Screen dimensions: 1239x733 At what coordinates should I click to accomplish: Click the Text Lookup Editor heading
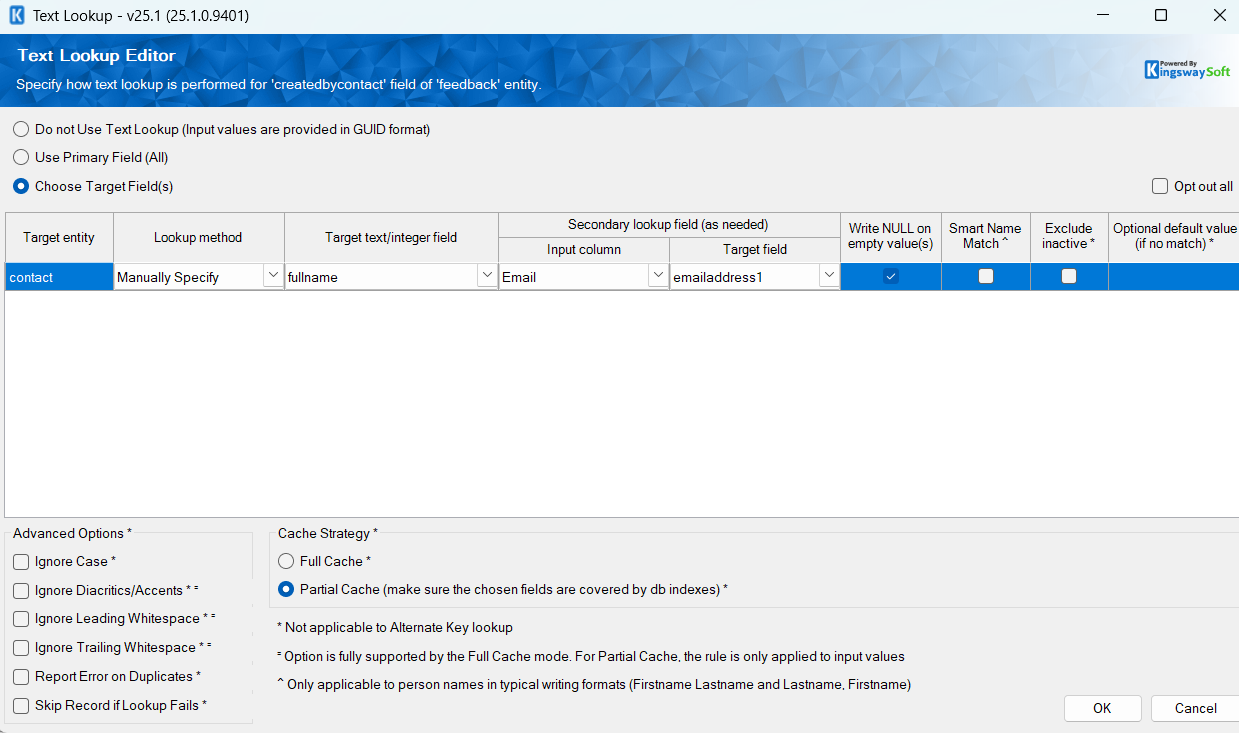click(96, 56)
